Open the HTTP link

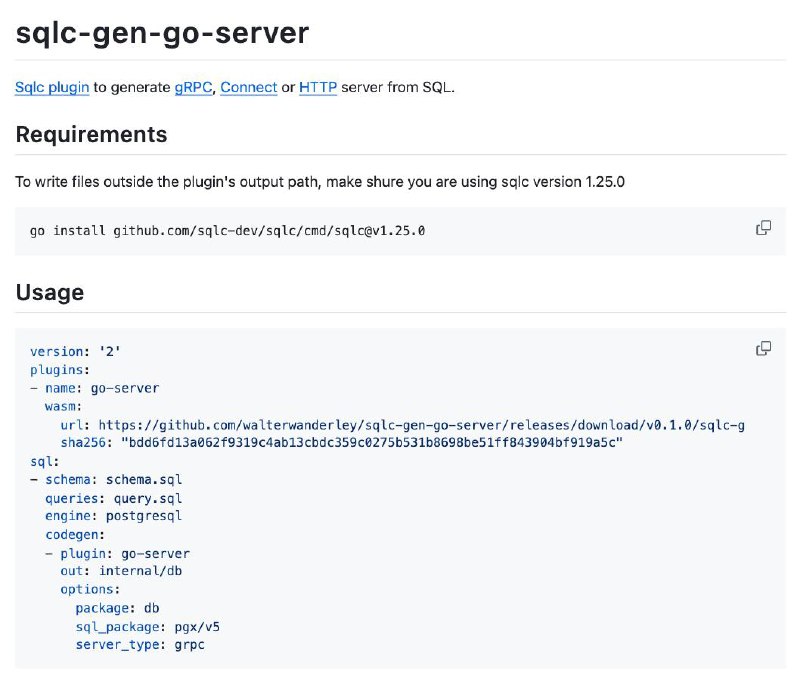coord(318,87)
